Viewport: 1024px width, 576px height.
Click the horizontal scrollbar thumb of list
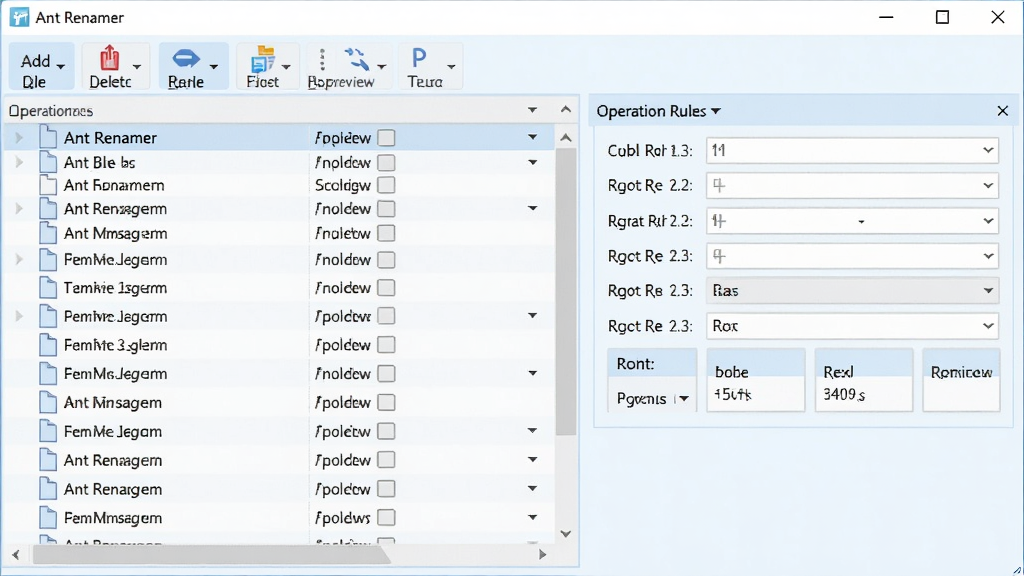212,554
